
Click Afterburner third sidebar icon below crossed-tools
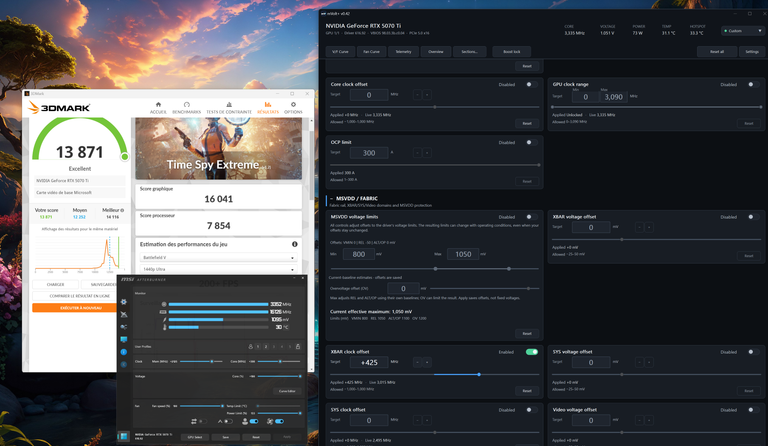[x=123, y=327]
